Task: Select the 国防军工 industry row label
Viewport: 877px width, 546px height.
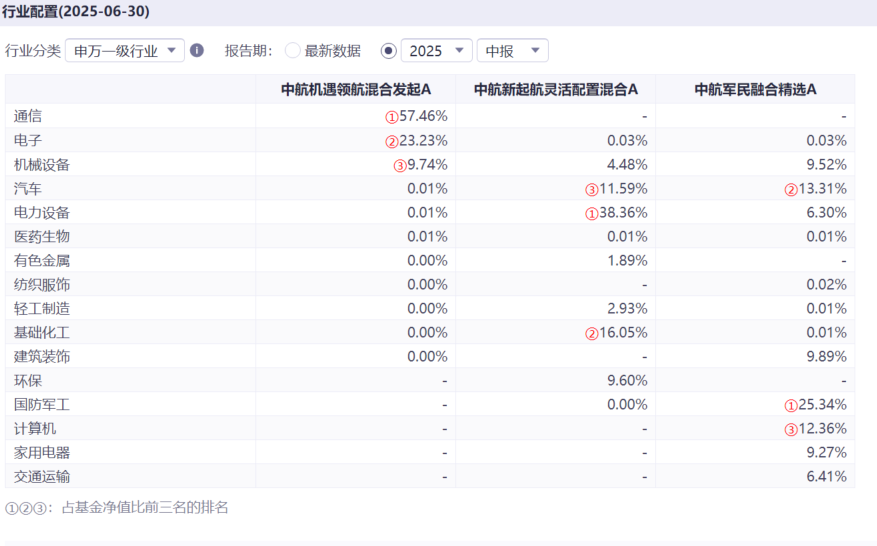Action: [42, 405]
